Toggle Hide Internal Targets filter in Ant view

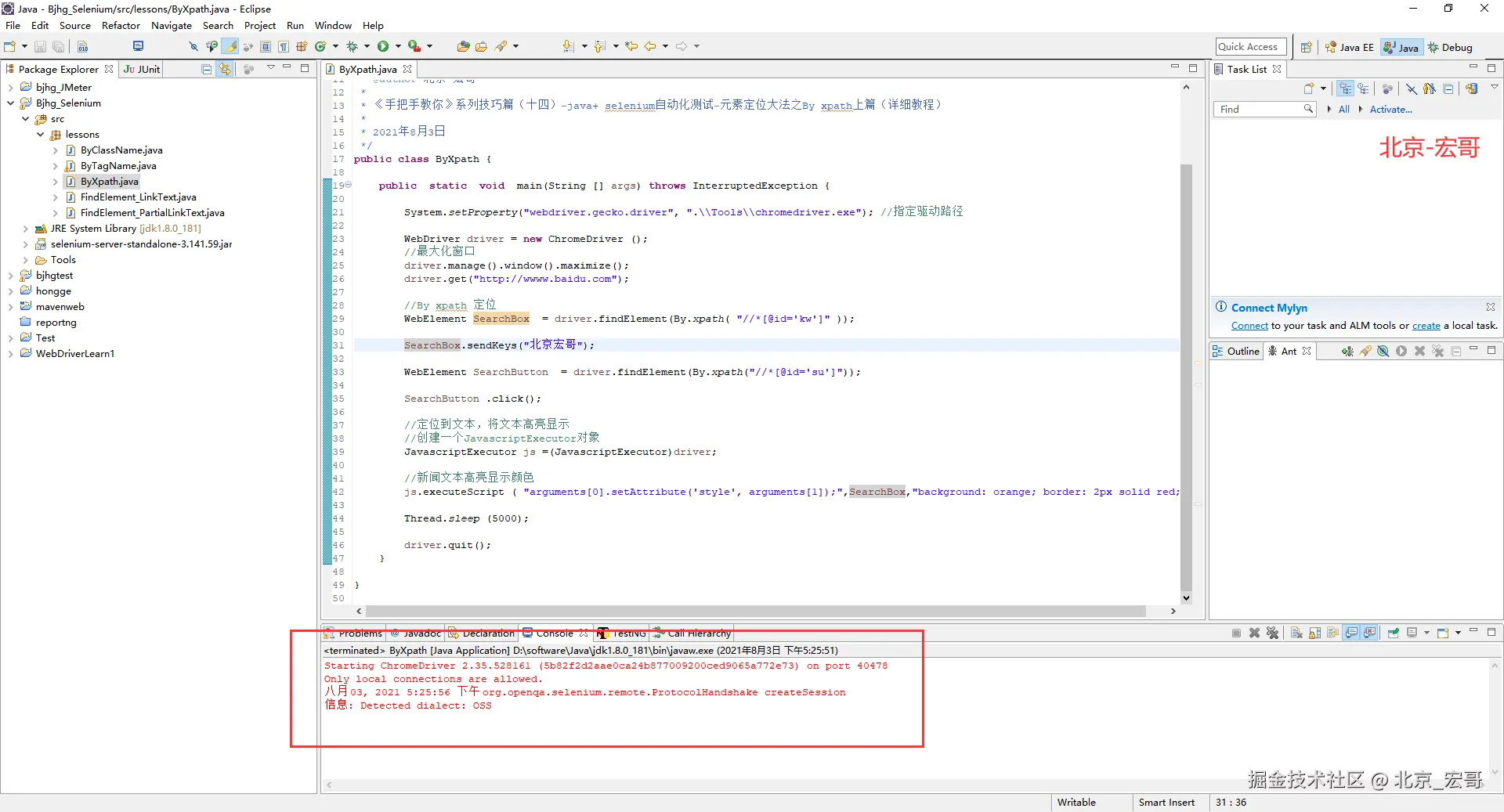[1383, 351]
